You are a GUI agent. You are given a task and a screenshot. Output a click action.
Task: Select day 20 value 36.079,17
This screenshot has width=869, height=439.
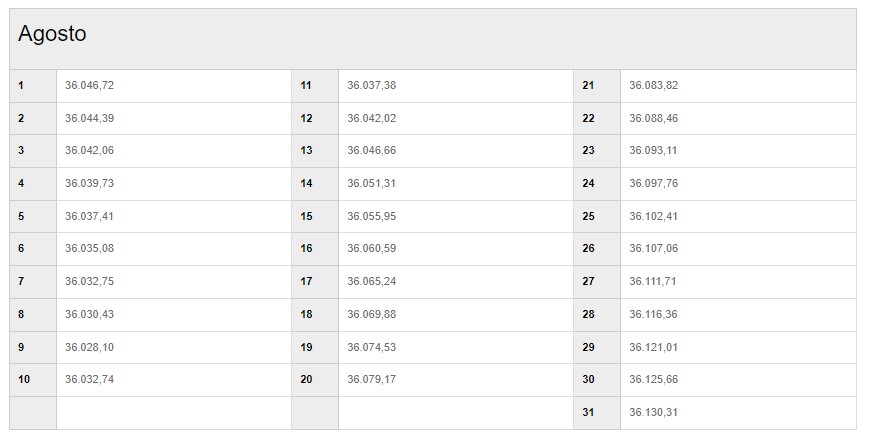[x=371, y=380]
